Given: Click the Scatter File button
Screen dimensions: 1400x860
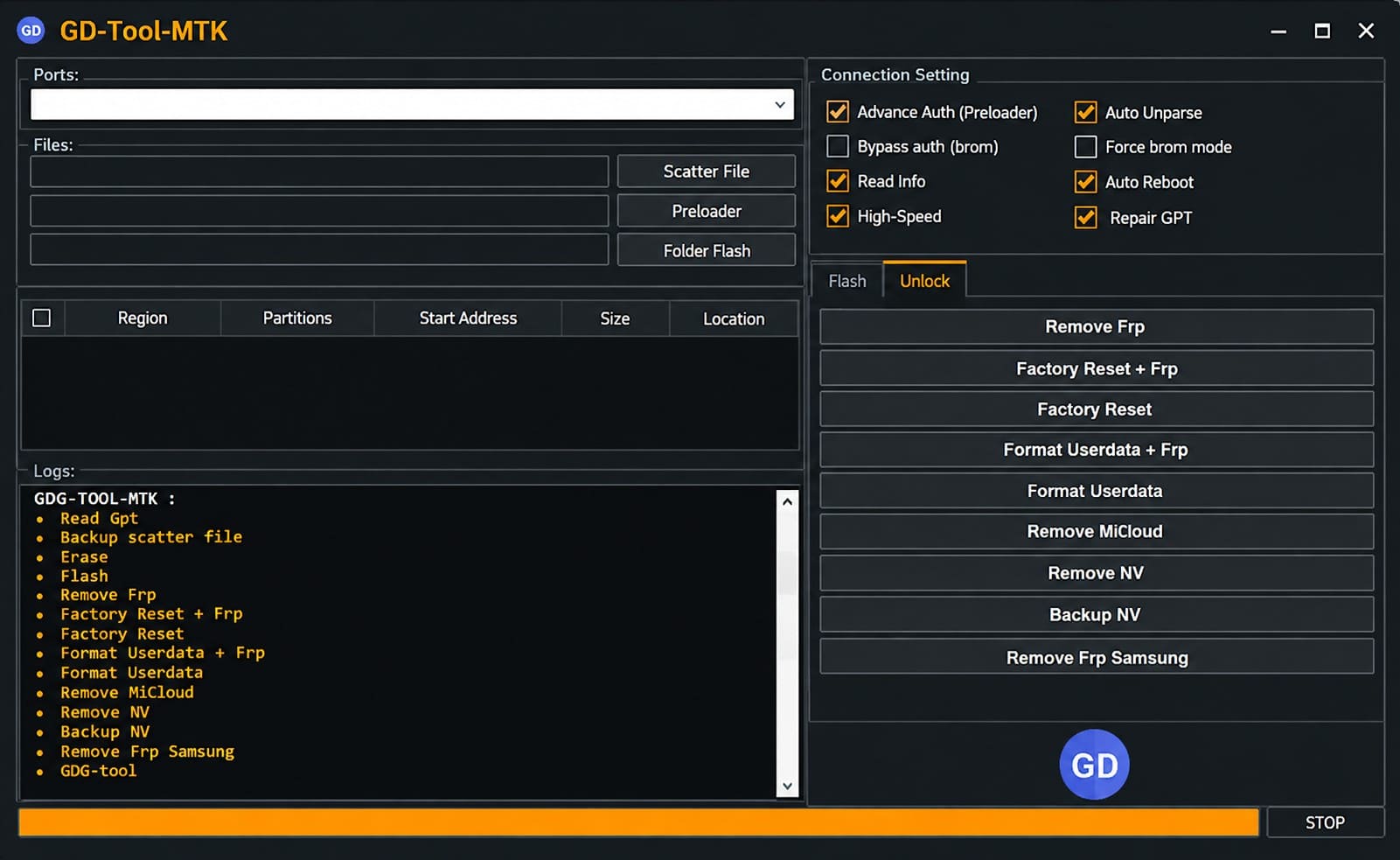Looking at the screenshot, I should click(x=707, y=171).
